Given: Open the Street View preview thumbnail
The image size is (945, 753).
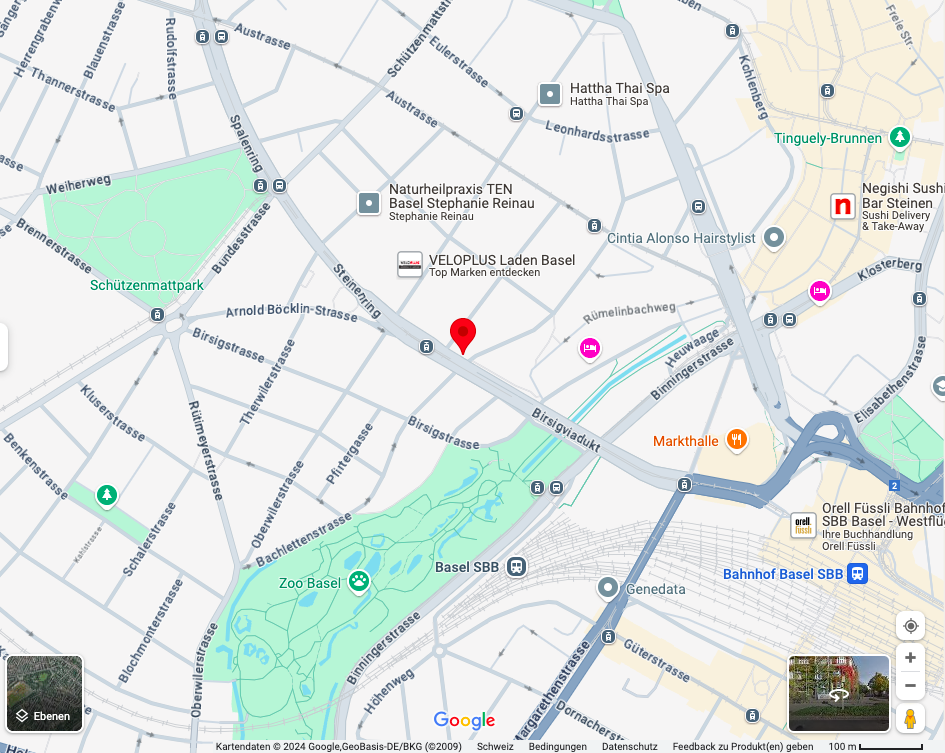Looking at the screenshot, I should 838,693.
